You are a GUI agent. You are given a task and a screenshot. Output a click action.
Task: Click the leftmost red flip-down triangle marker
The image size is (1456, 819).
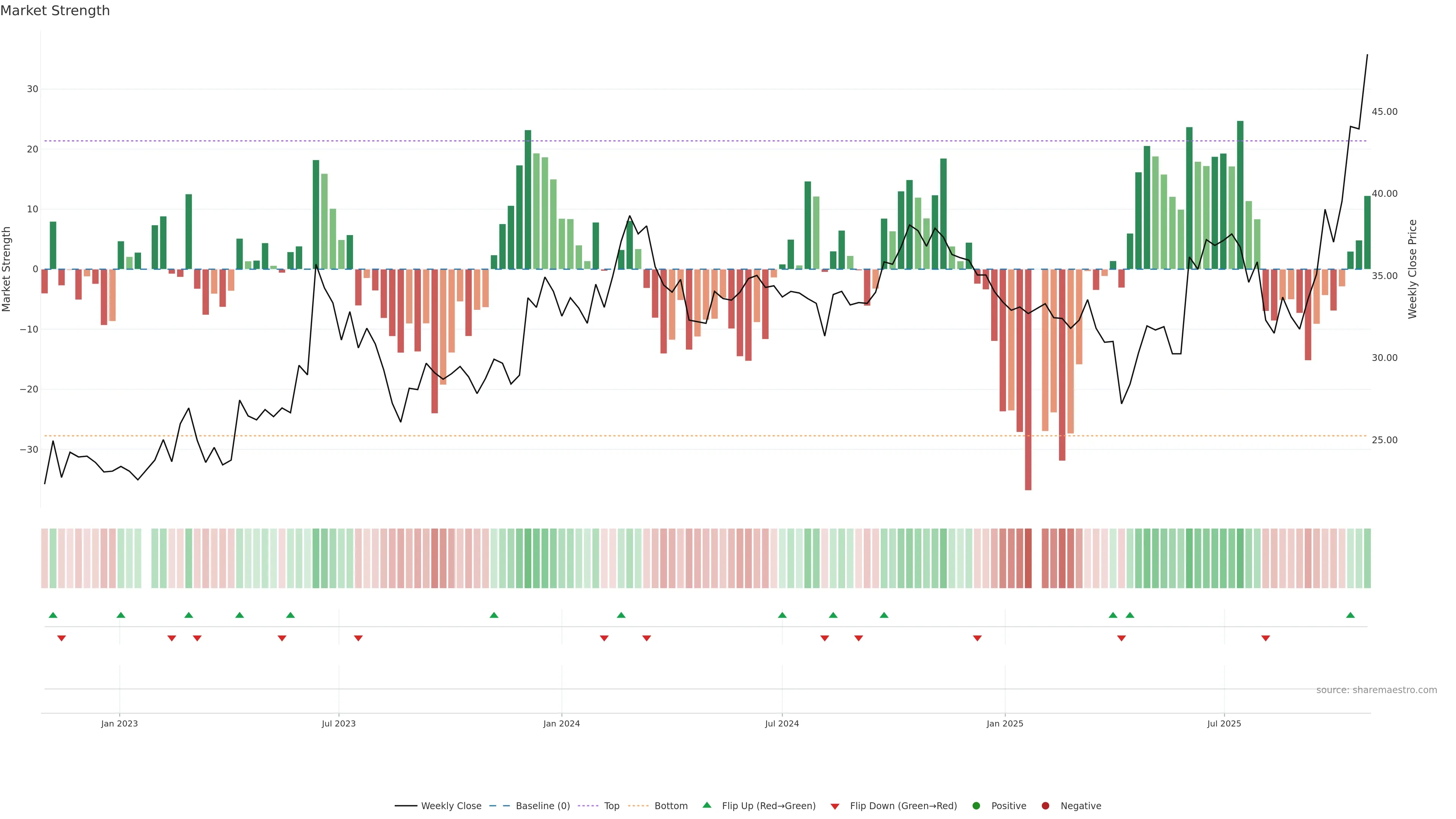[x=61, y=638]
